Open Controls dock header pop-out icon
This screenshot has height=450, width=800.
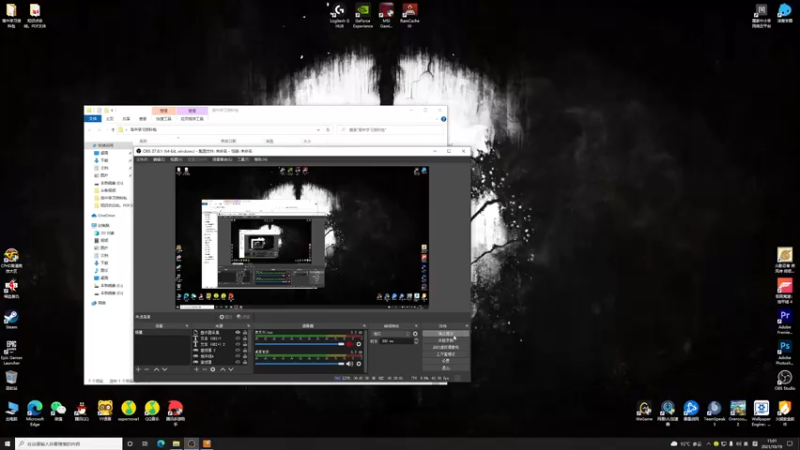click(x=466, y=326)
